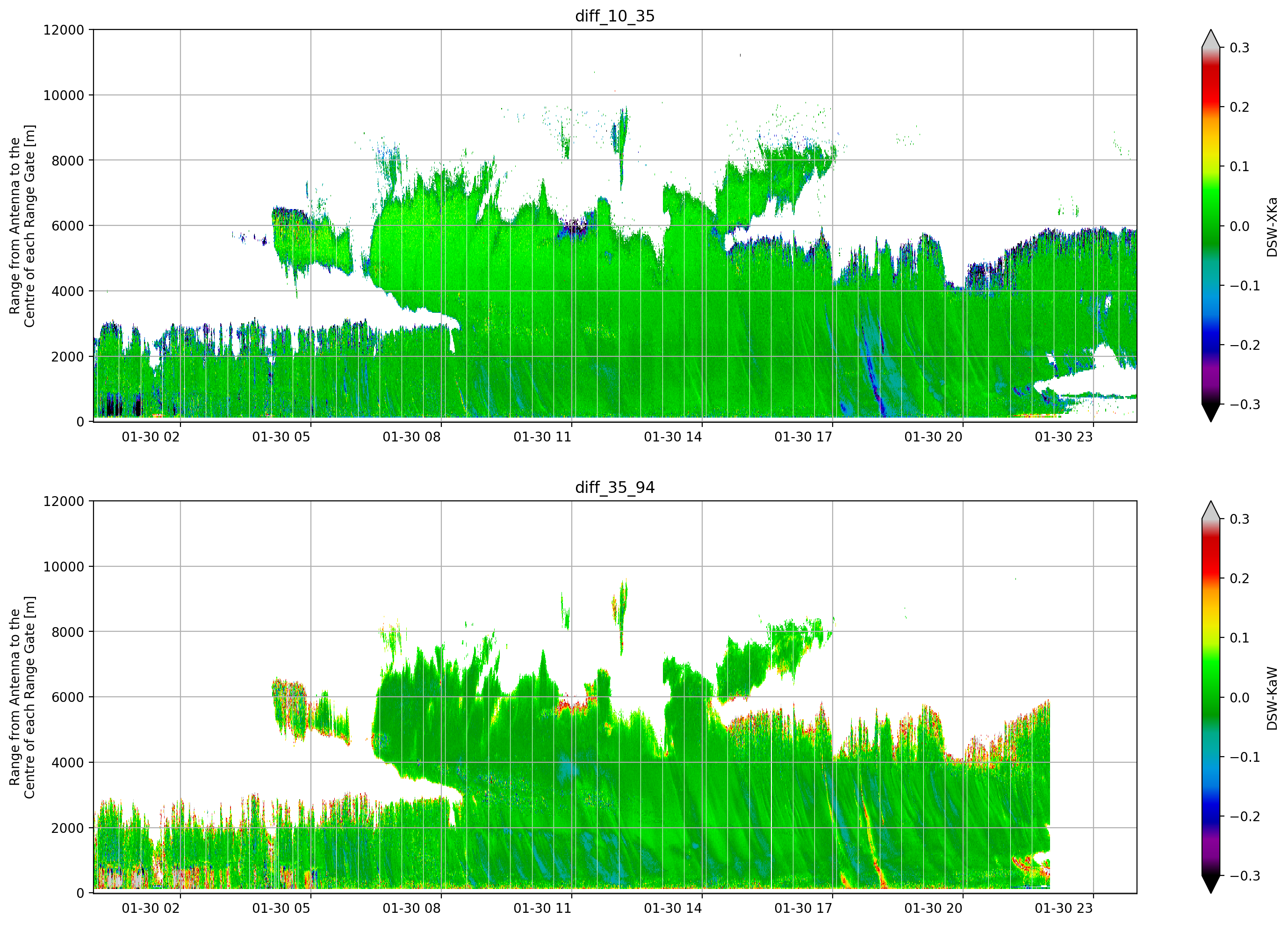This screenshot has width=1288, height=925.
Task: Click the 10000 y-tick on diff_35_94 plot
Action: pyautogui.click(x=64, y=567)
